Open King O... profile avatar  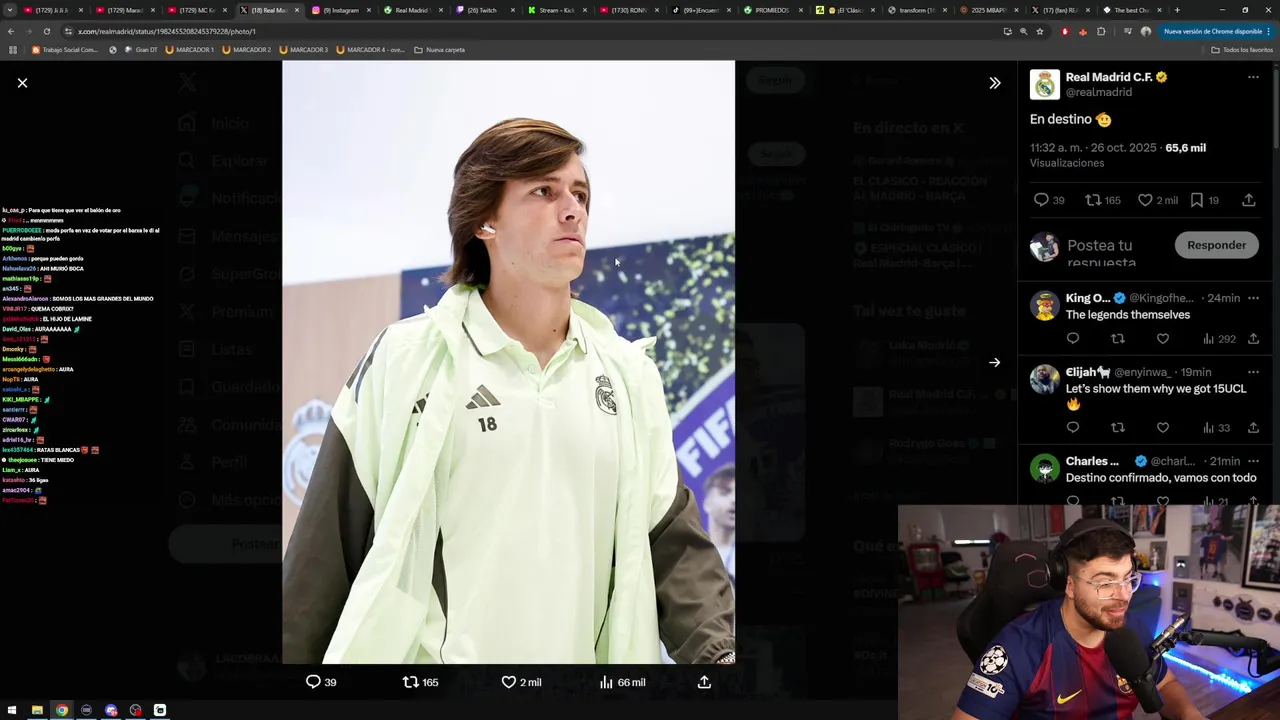(x=1045, y=306)
